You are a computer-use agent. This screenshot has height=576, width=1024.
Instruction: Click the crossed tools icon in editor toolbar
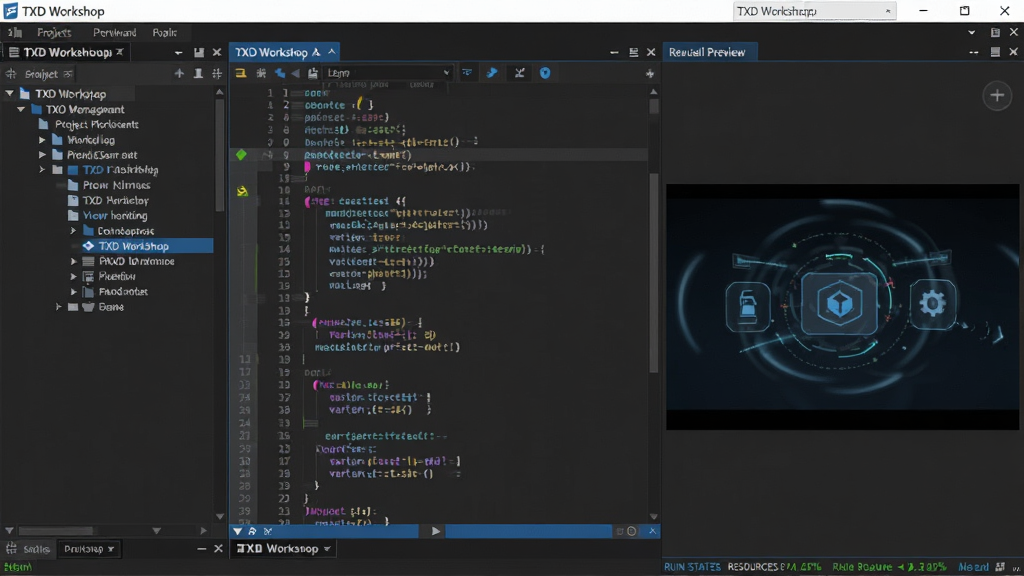click(519, 73)
